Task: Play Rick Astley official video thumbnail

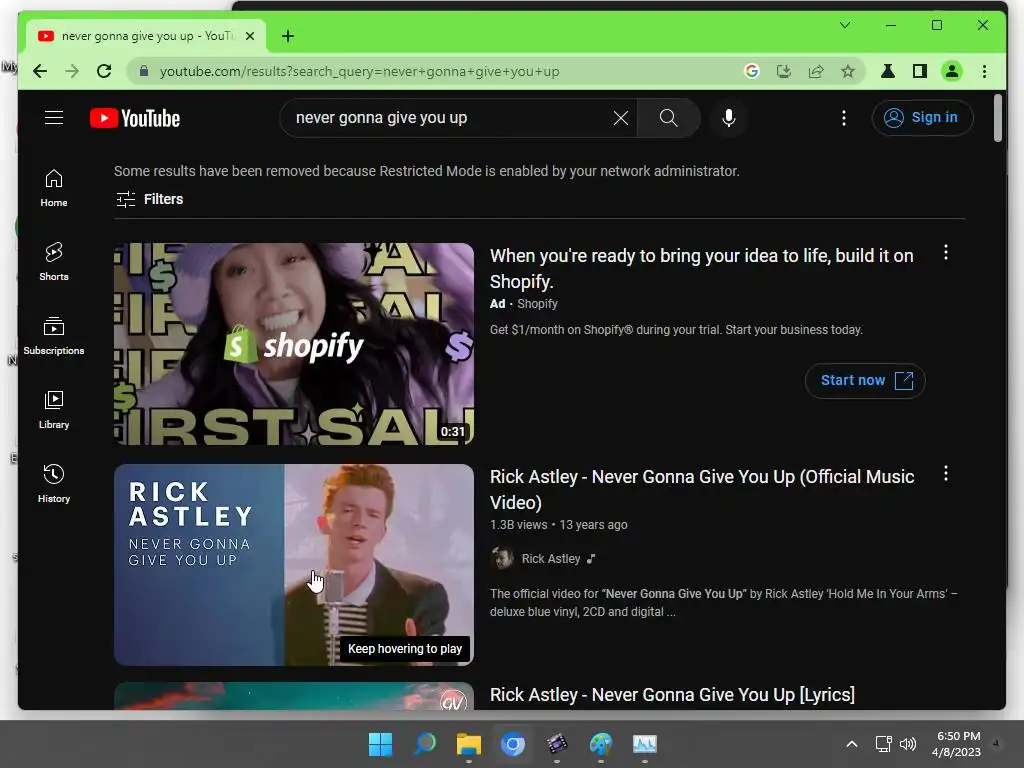Action: coord(294,565)
